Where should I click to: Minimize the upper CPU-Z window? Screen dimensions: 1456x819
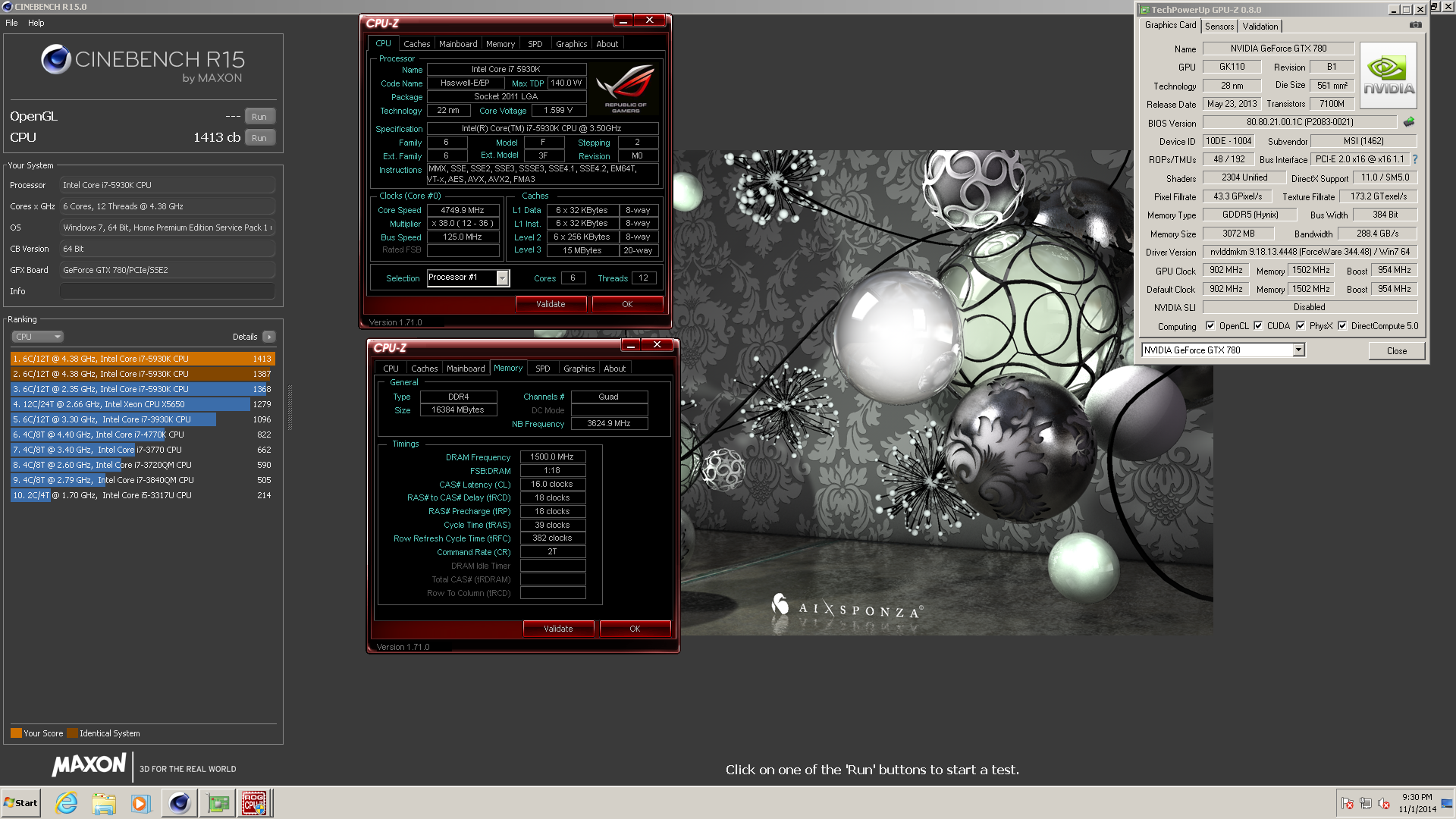[623, 20]
